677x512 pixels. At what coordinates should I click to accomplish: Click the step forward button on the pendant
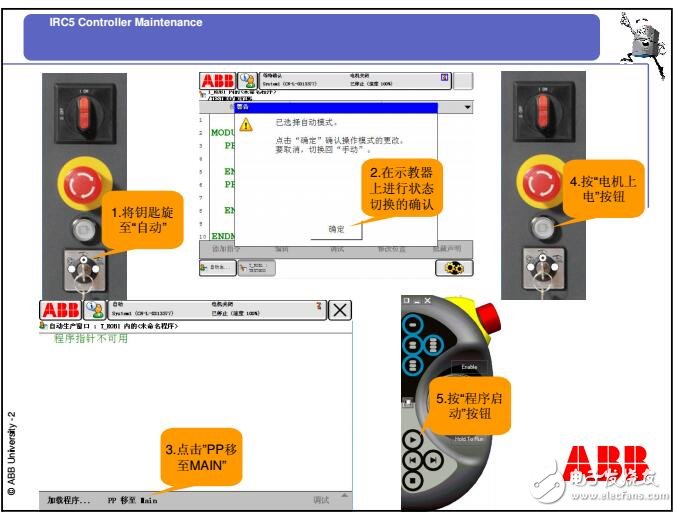click(x=433, y=460)
